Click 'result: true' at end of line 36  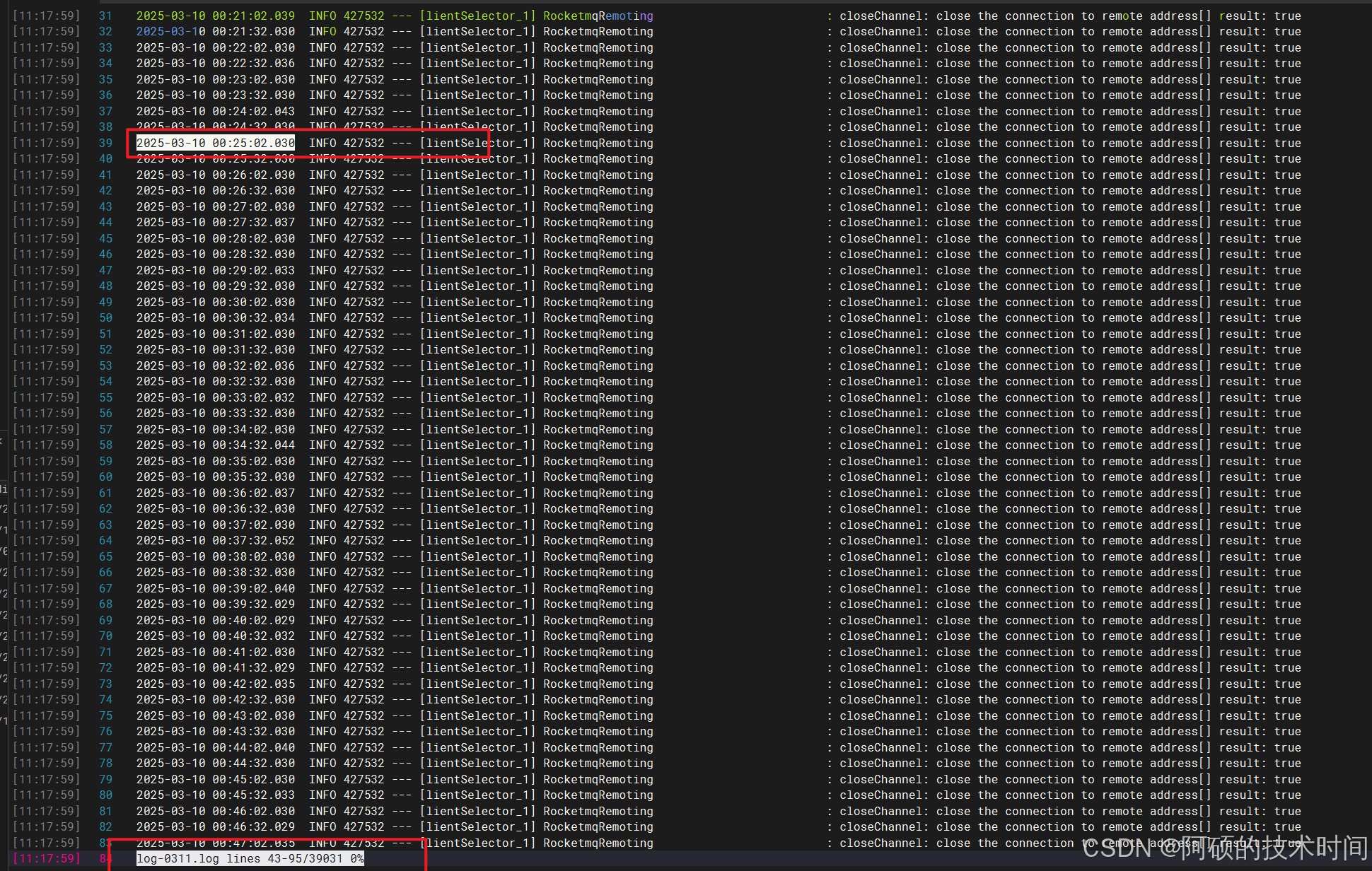point(1260,95)
